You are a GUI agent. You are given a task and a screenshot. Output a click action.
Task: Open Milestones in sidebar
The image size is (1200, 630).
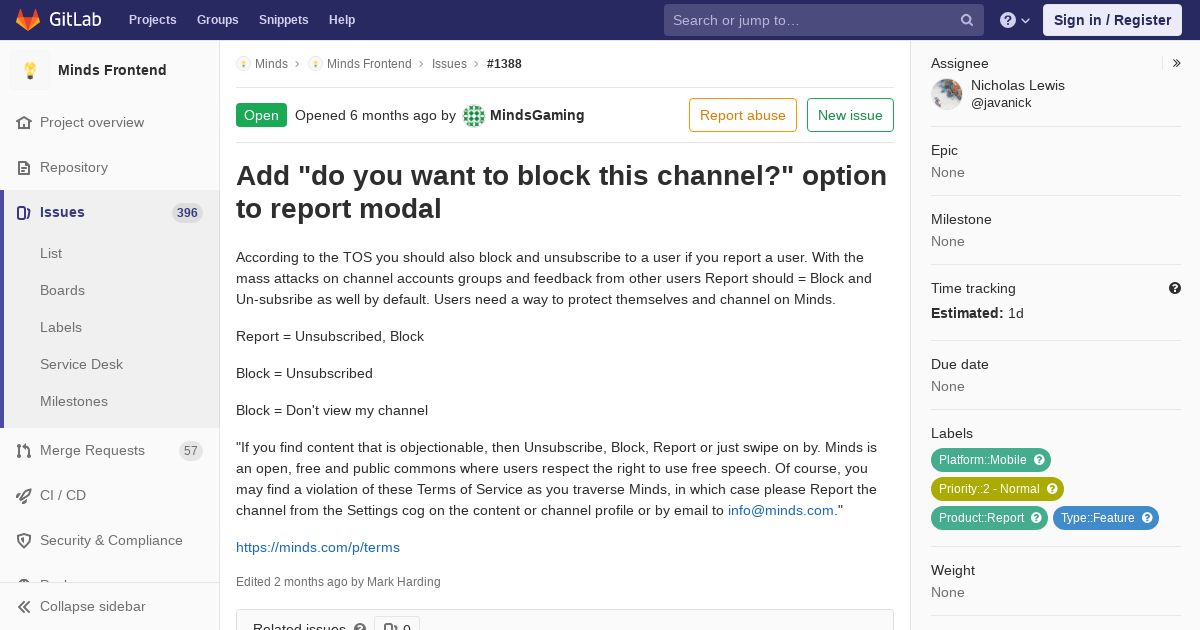point(74,402)
